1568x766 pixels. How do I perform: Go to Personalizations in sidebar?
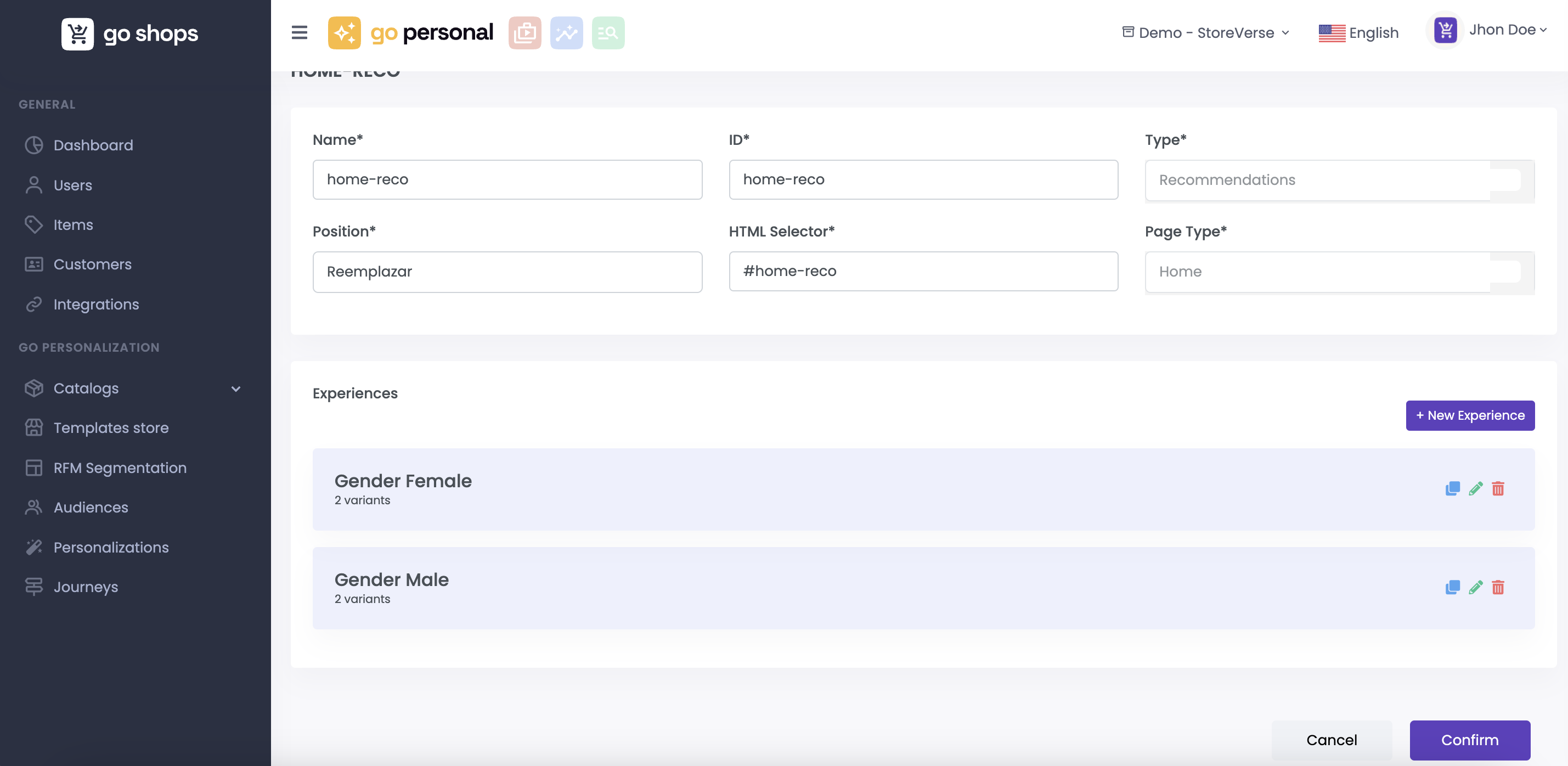(111, 547)
